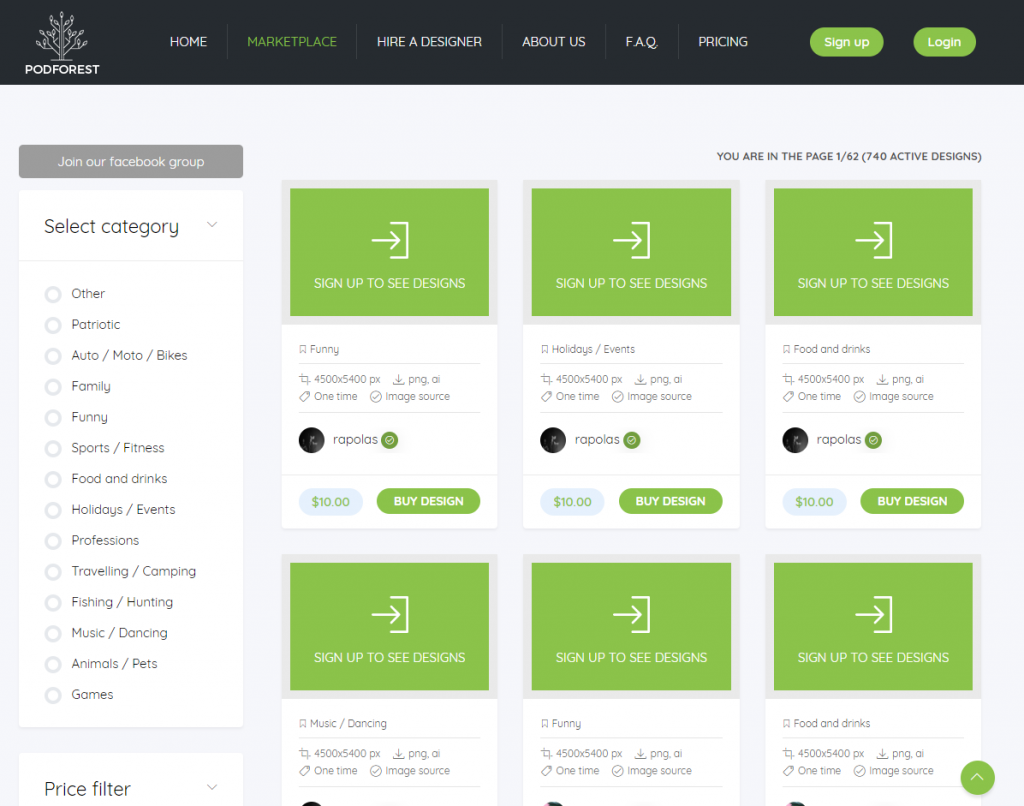Viewport: 1024px width, 806px height.
Task: Click BUY DESIGN on first Food and drinks card
Action: [912, 501]
